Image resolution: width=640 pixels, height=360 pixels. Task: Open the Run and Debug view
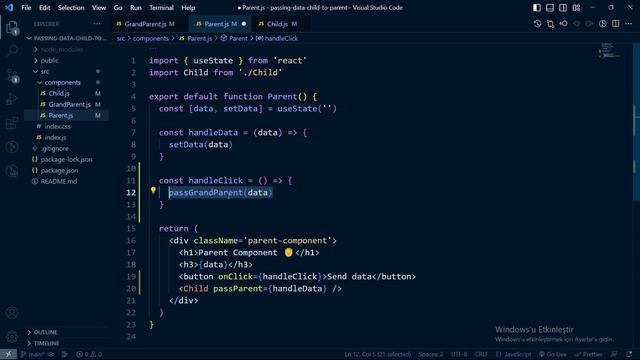coord(12,99)
